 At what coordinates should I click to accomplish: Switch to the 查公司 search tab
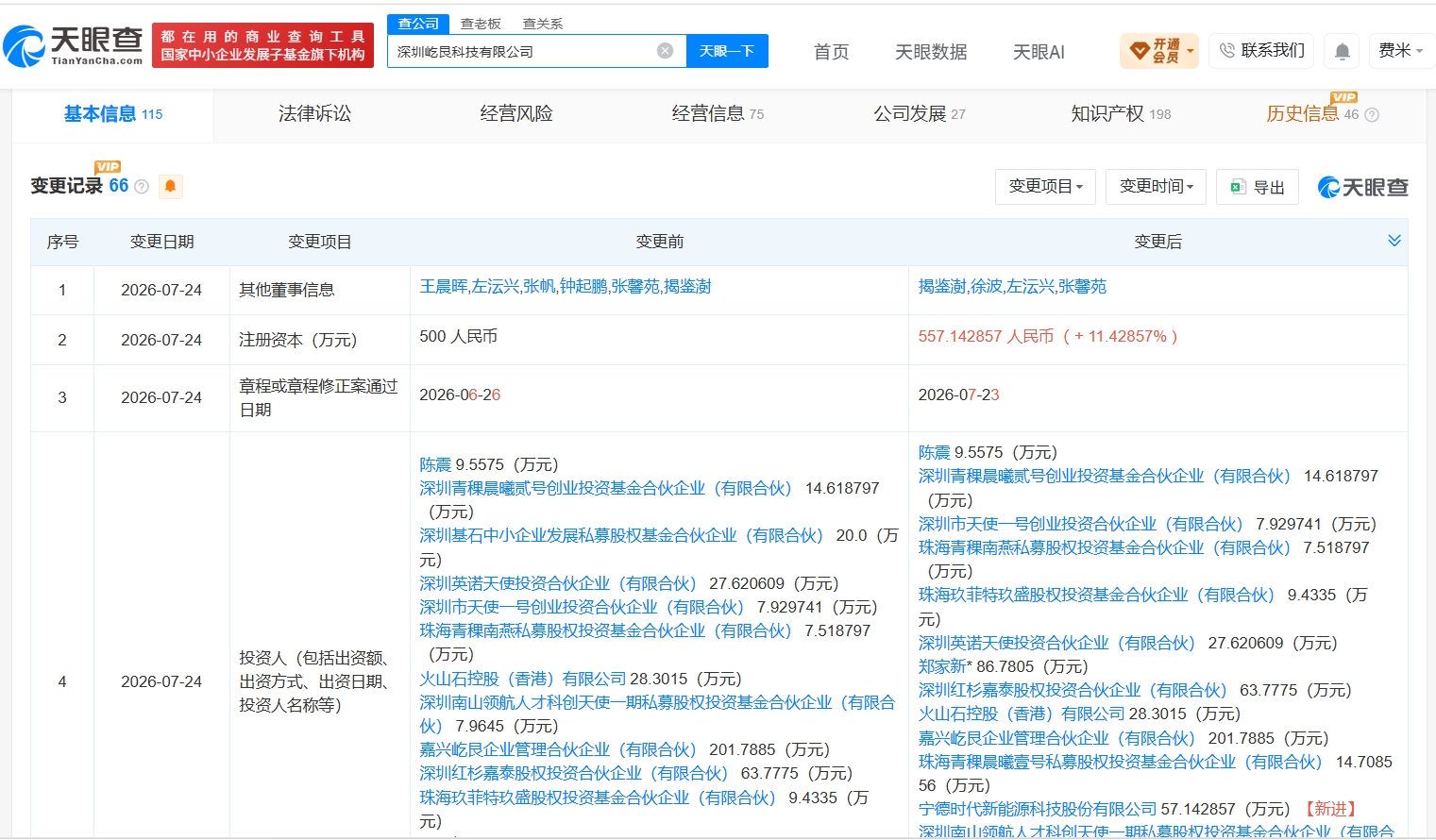(x=418, y=24)
